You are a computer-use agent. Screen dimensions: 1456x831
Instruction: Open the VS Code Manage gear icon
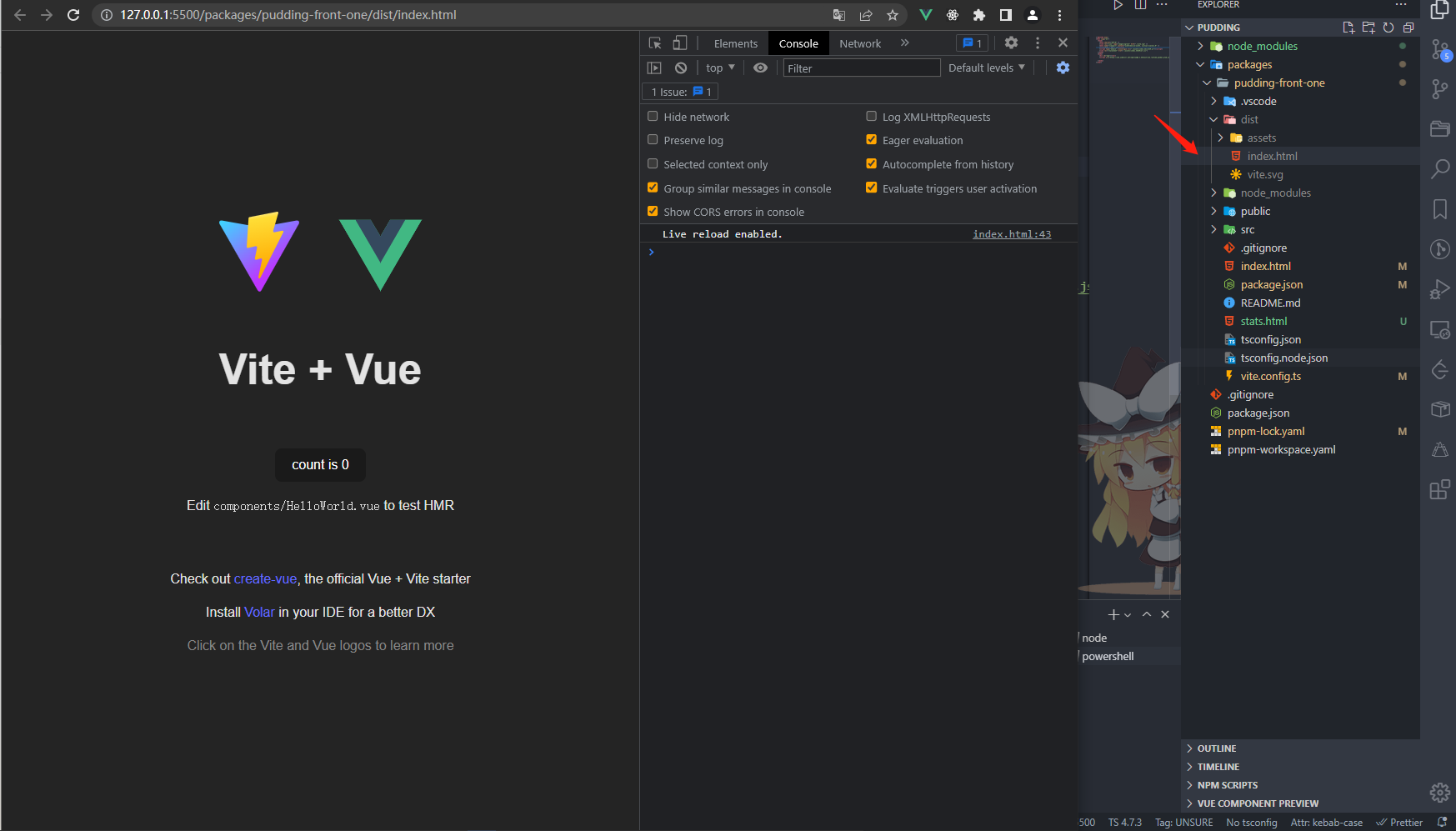[x=1440, y=792]
